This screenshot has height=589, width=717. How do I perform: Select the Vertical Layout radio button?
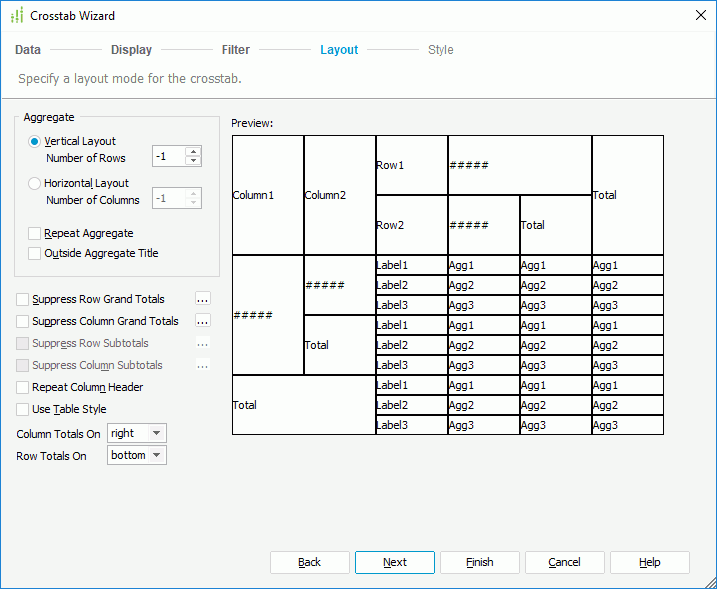pos(34,141)
